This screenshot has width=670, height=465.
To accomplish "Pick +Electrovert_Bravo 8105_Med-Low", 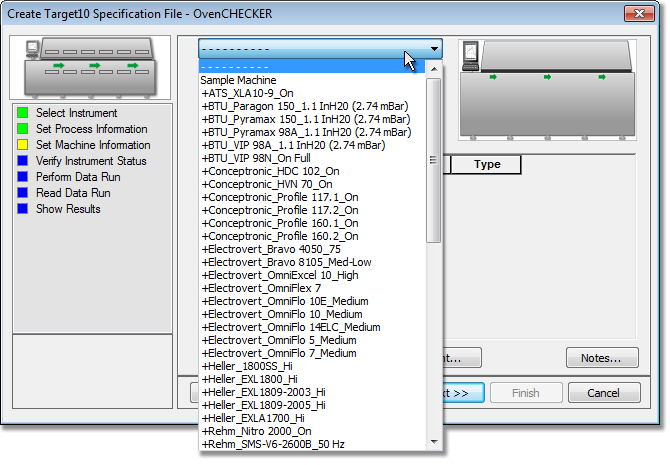I will click(x=312, y=262).
